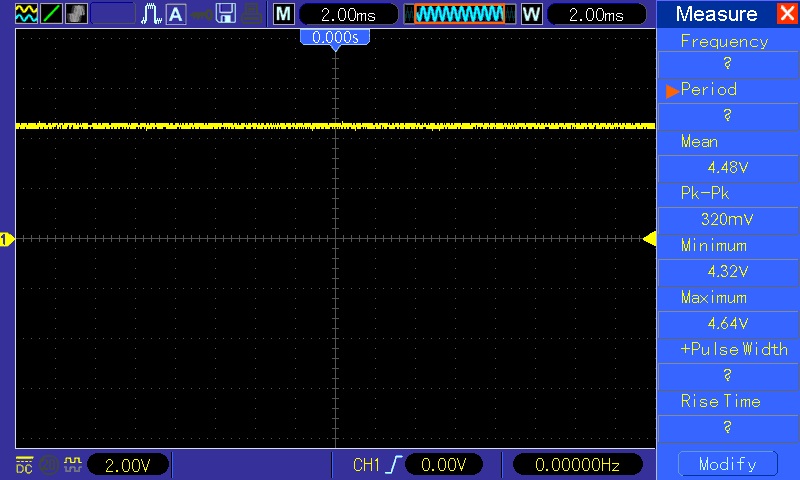Select the Pk-Pk measurement label
Viewport: 800px width, 480px height.
[x=705, y=193]
